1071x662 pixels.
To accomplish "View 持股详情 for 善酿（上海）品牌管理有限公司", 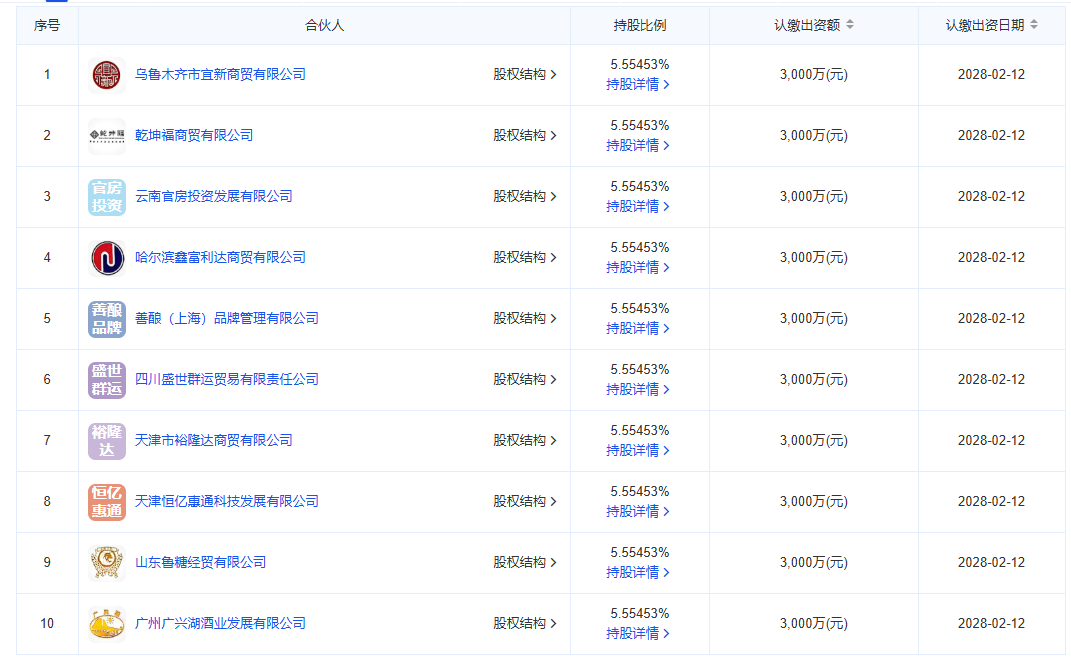I will point(638,329).
